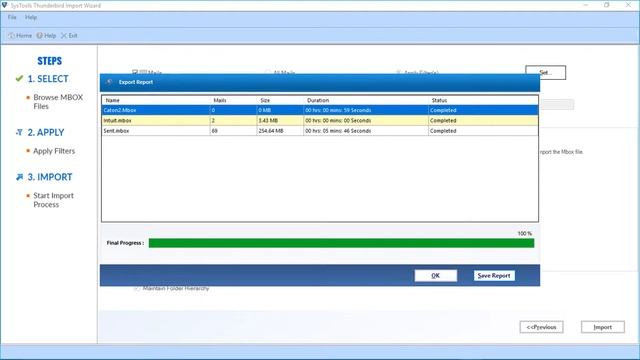Image resolution: width=640 pixels, height=360 pixels.
Task: Click the 1.43 MB size cell
Action: pos(268,120)
